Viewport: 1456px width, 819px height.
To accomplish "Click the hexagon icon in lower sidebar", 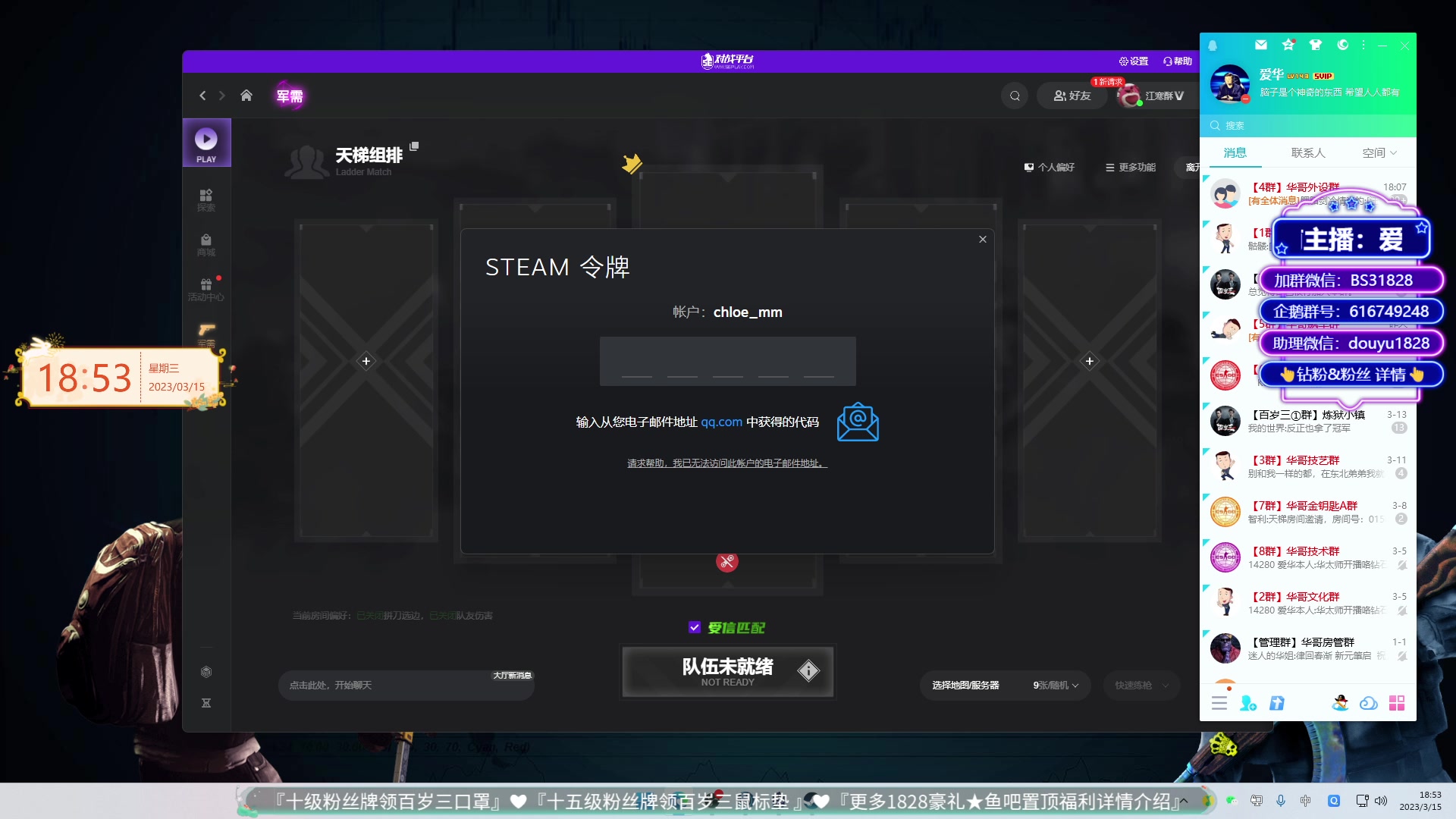I will pos(206,672).
